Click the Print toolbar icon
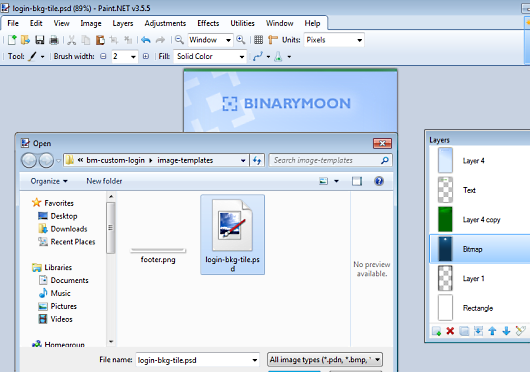Viewport: 530px width, 372px height. pos(54,40)
